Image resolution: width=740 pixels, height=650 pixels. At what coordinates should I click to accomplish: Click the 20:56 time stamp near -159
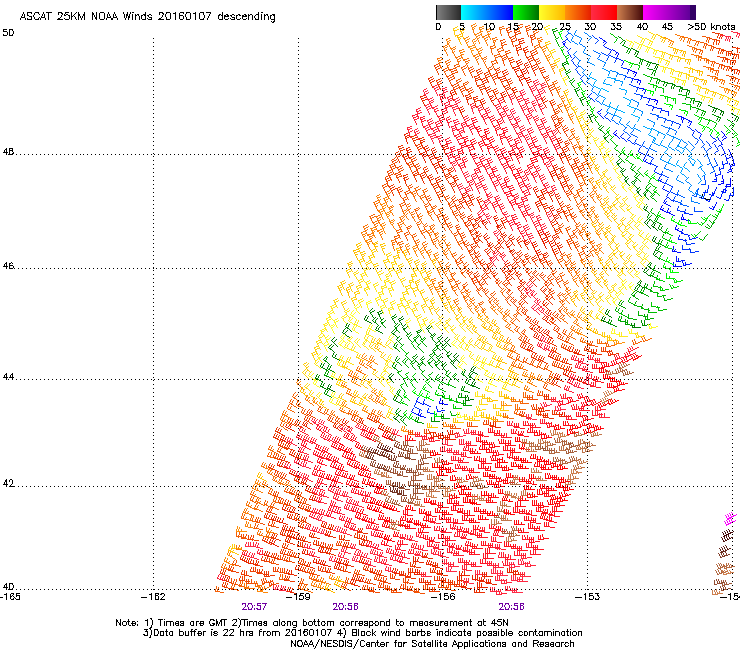[345, 607]
